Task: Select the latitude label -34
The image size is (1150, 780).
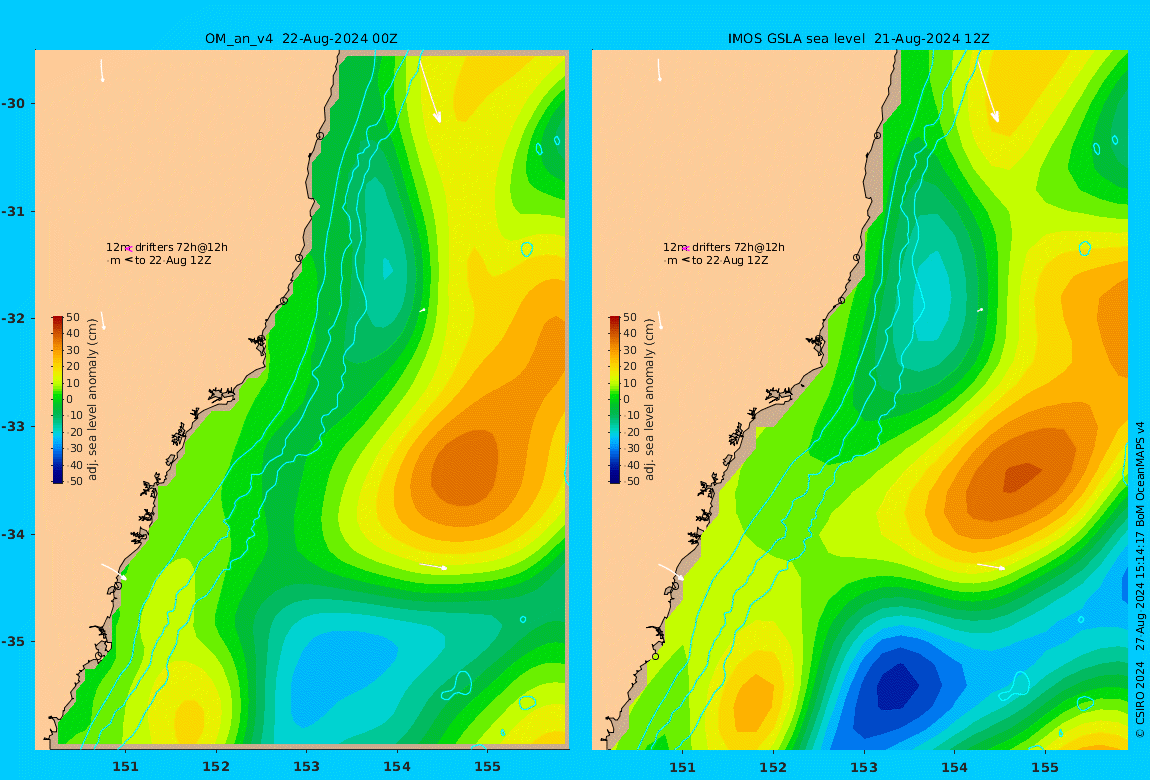Action: 14,534
